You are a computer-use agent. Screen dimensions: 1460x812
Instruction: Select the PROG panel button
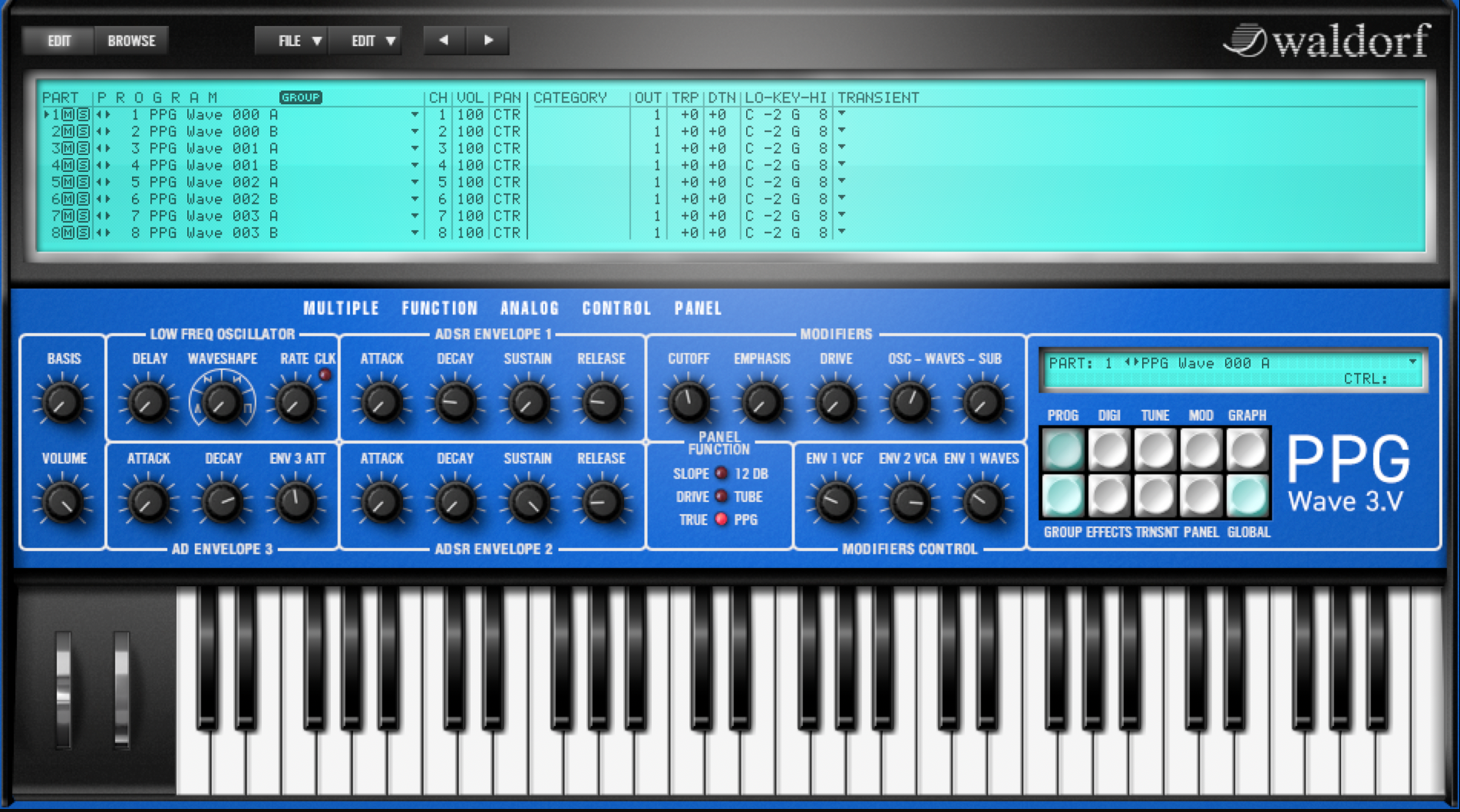[x=1063, y=449]
